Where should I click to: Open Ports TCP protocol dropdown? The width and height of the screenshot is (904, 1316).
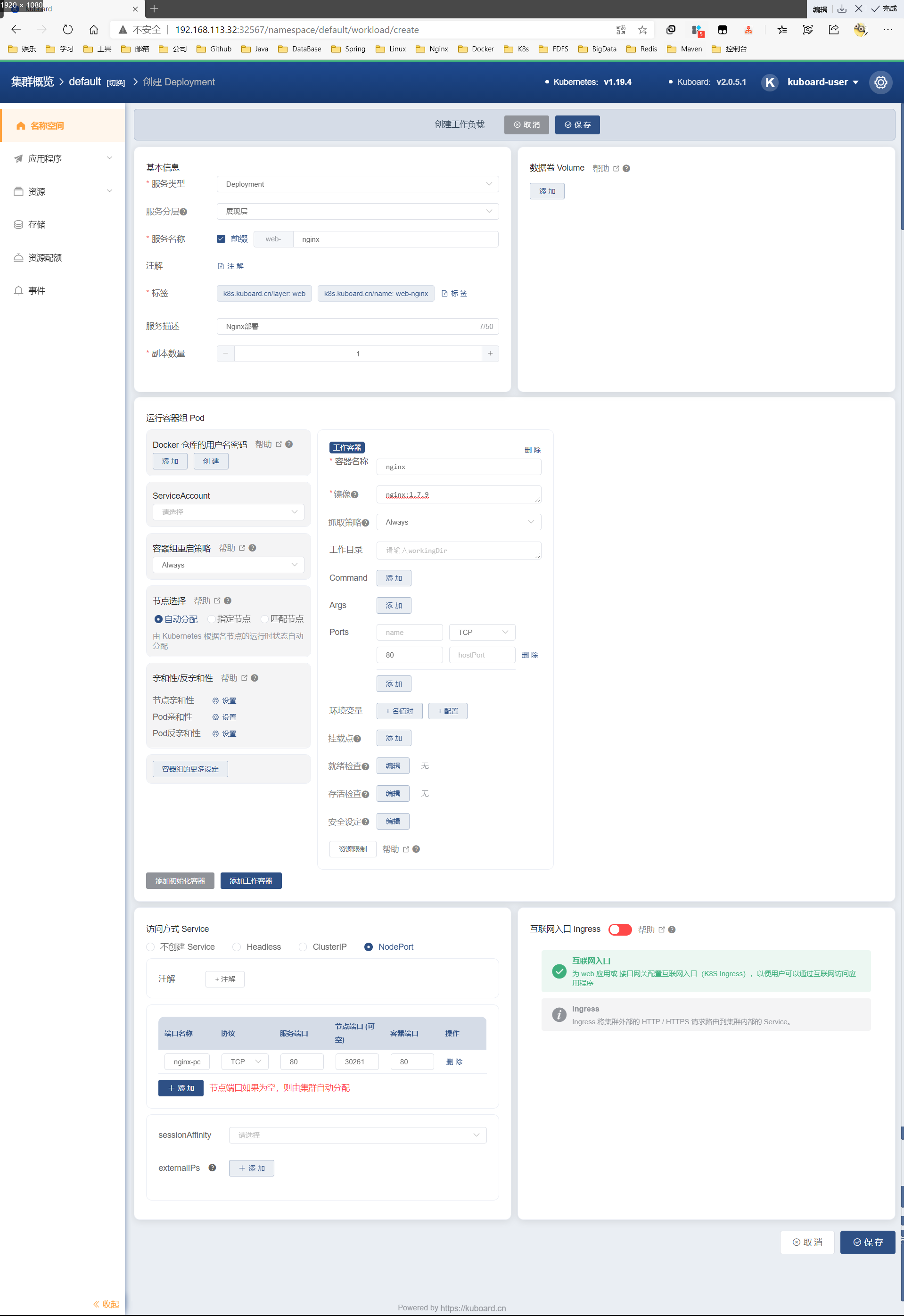pos(482,632)
